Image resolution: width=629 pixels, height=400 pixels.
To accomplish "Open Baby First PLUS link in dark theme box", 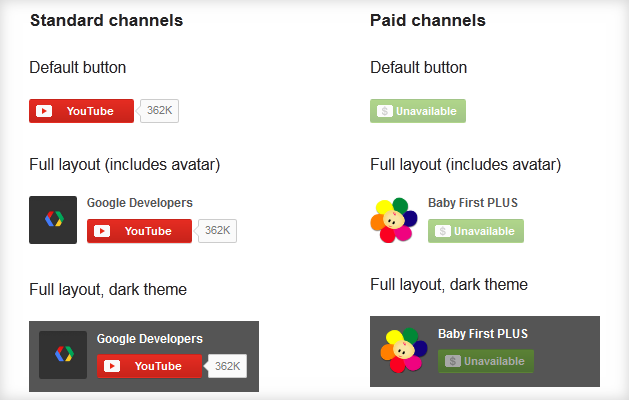I will click(x=483, y=334).
